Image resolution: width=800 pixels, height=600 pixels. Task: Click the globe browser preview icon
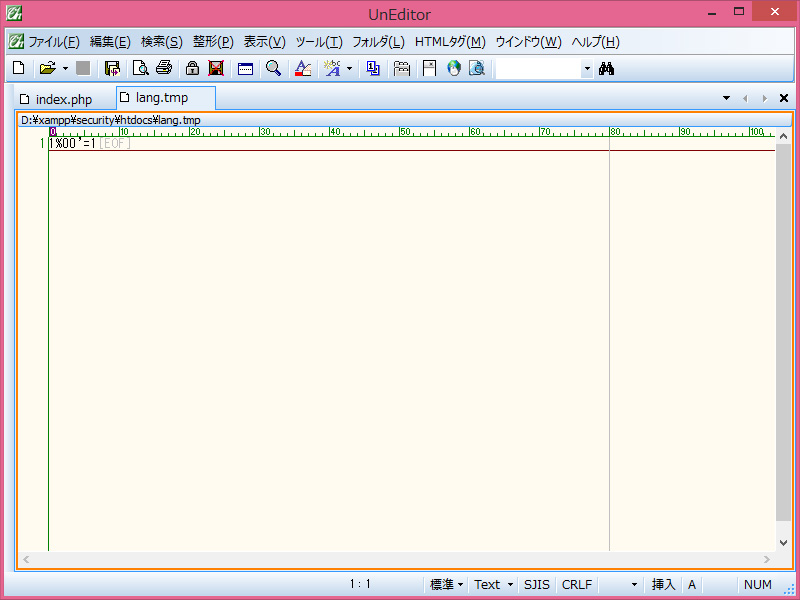pos(453,68)
